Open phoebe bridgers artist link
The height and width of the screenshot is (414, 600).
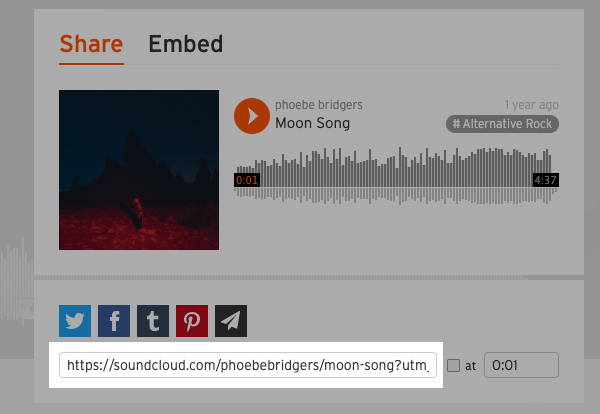(x=319, y=105)
